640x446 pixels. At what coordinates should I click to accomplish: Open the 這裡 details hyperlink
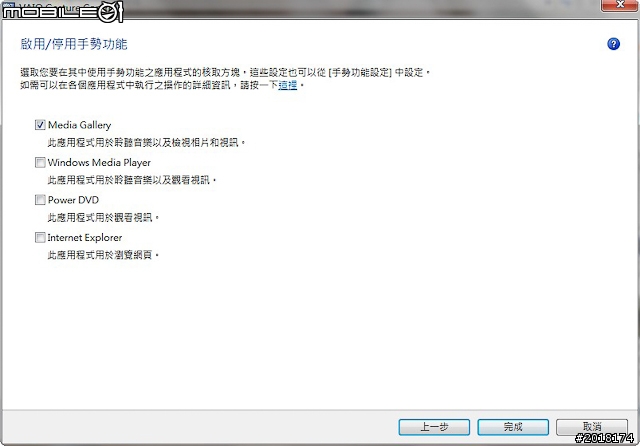tap(288, 85)
